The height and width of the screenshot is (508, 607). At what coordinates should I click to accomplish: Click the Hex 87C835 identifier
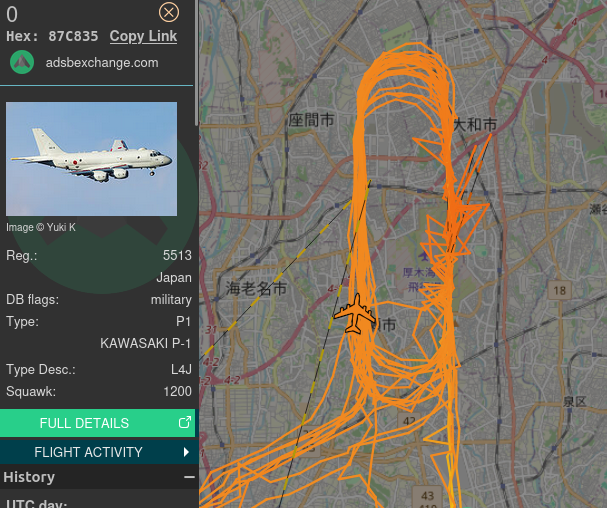click(52, 36)
